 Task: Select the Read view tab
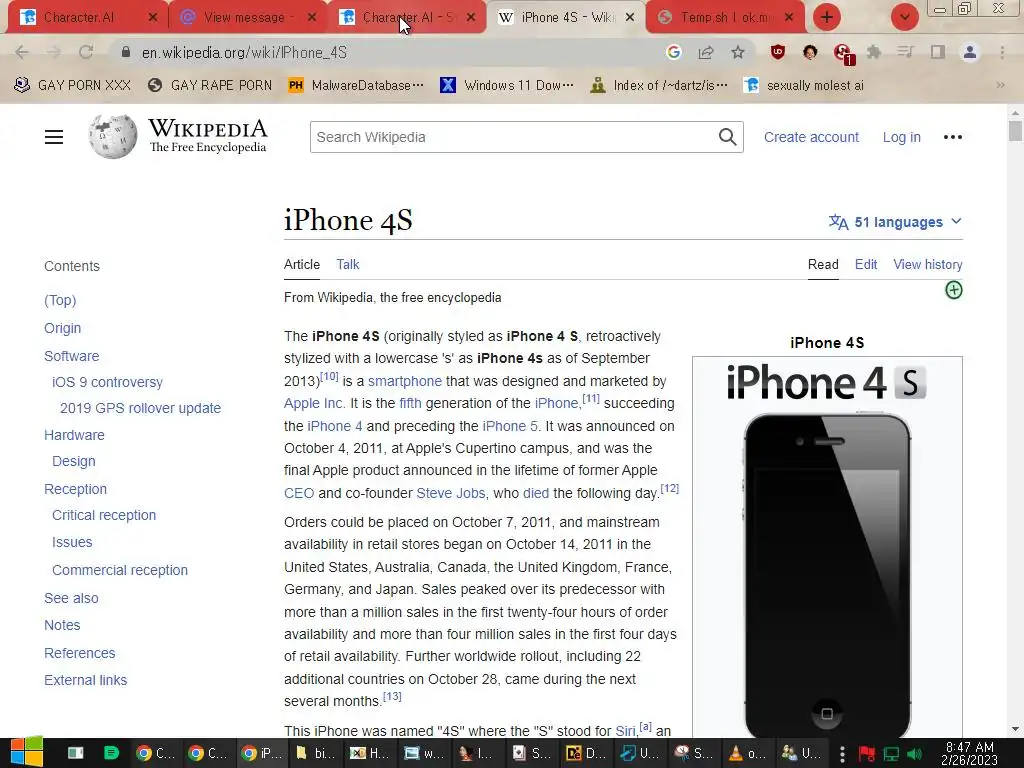click(x=823, y=264)
